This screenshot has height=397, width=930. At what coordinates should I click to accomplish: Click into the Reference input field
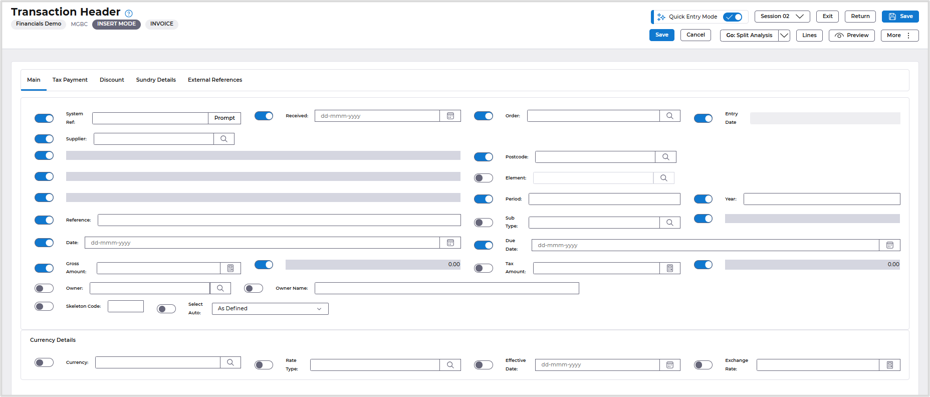[279, 220]
